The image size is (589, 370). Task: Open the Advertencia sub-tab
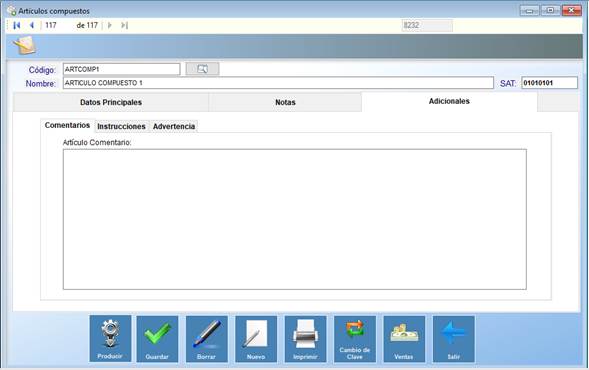click(174, 127)
